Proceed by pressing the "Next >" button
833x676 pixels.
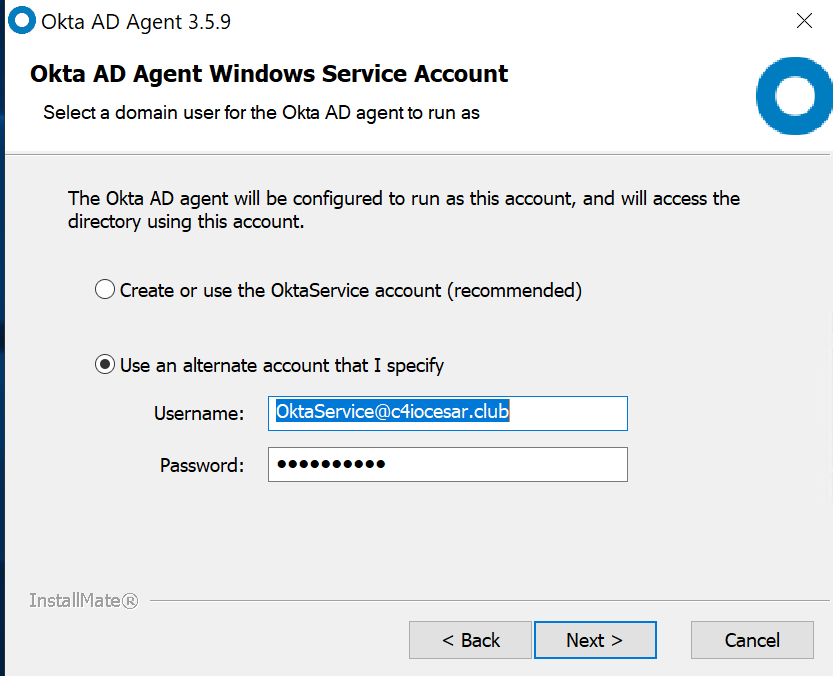tap(595, 640)
